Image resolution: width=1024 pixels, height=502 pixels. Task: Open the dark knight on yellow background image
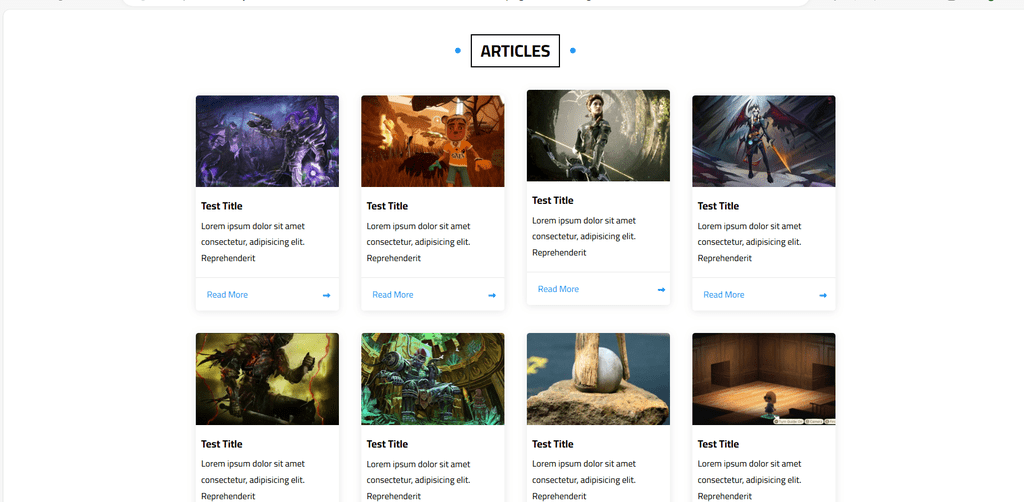tap(267, 379)
